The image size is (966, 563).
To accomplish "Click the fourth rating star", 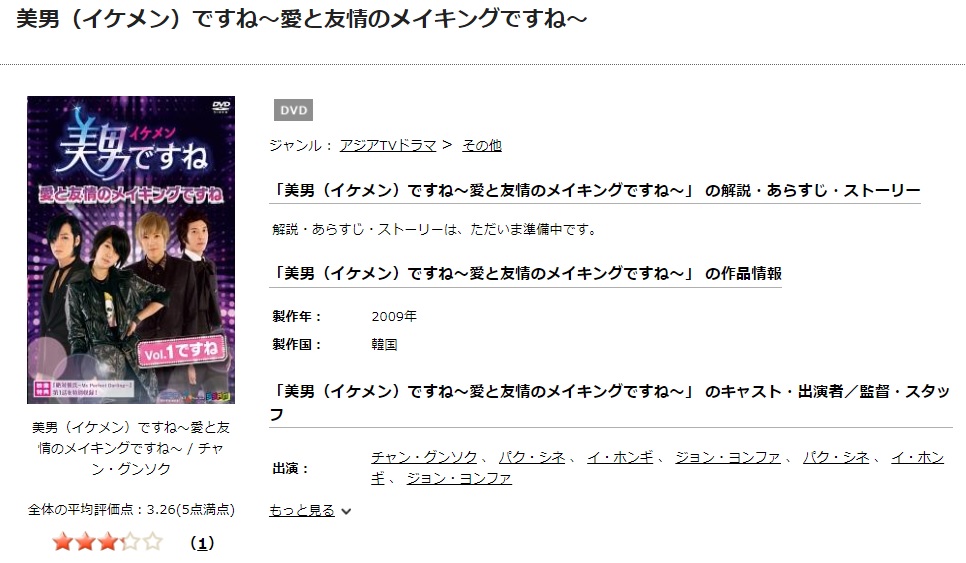I will tap(130, 542).
